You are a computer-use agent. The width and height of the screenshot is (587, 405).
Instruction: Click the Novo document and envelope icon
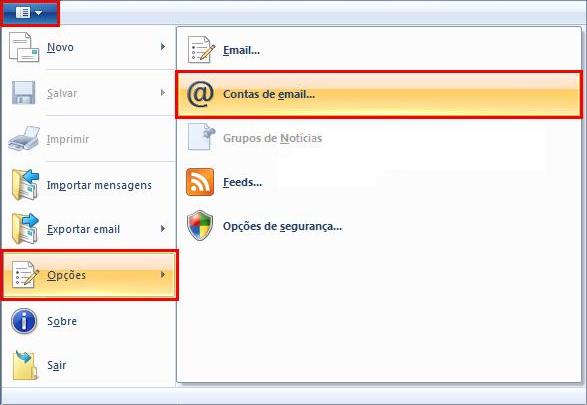pyautogui.click(x=24, y=47)
